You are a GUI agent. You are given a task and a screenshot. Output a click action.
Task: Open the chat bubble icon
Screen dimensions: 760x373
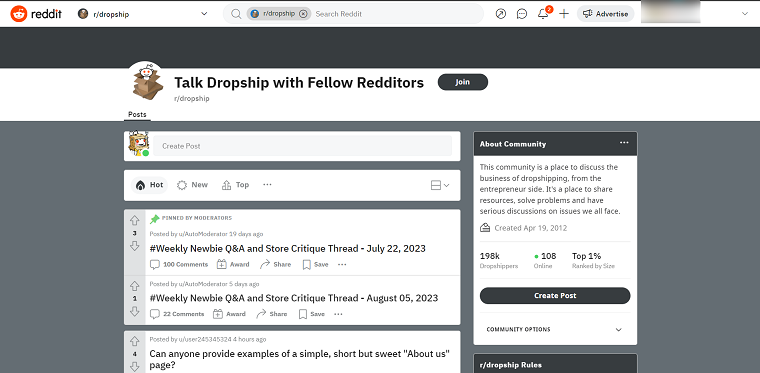tap(522, 14)
